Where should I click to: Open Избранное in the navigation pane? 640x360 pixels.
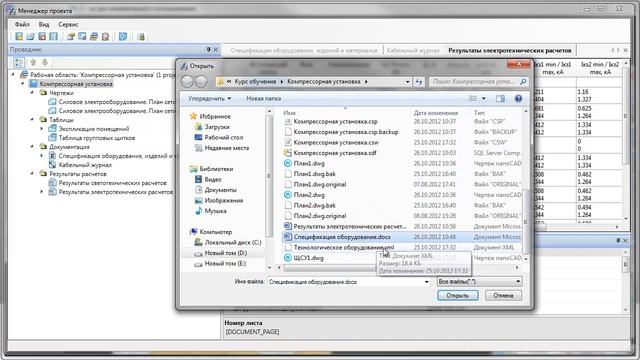[x=215, y=116]
